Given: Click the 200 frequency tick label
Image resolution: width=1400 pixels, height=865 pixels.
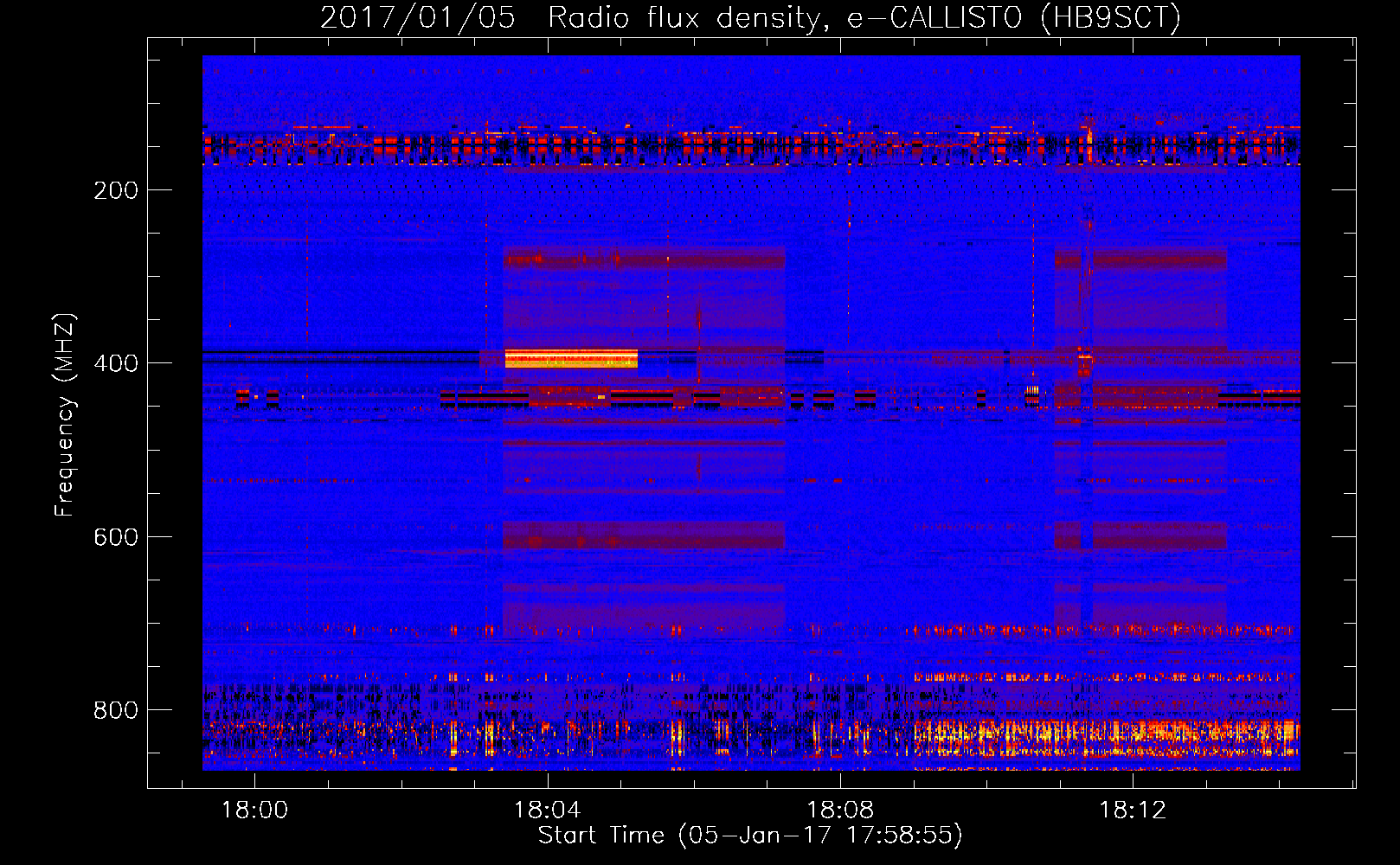Looking at the screenshot, I should pyautogui.click(x=116, y=190).
